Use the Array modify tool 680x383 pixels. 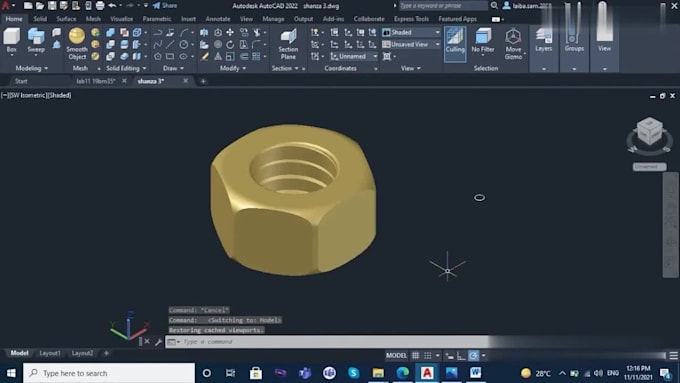257,56
